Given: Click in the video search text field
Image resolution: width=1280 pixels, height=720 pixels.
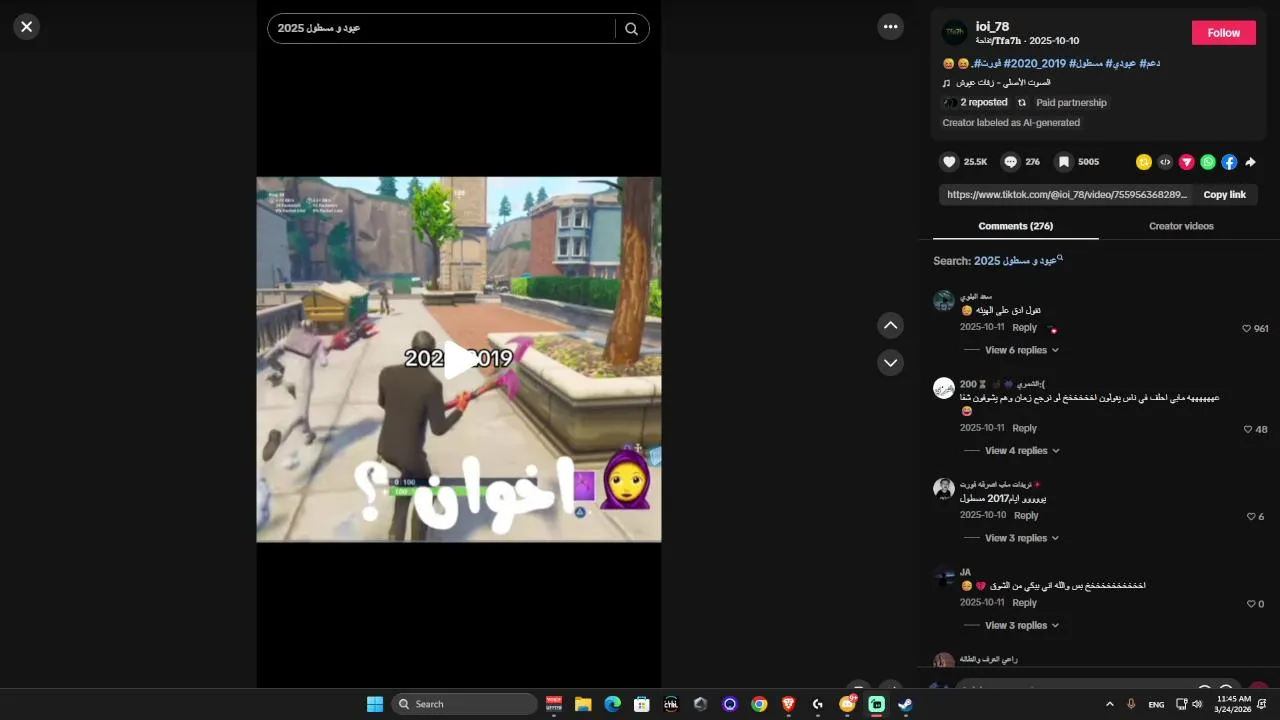Looking at the screenshot, I should [444, 29].
